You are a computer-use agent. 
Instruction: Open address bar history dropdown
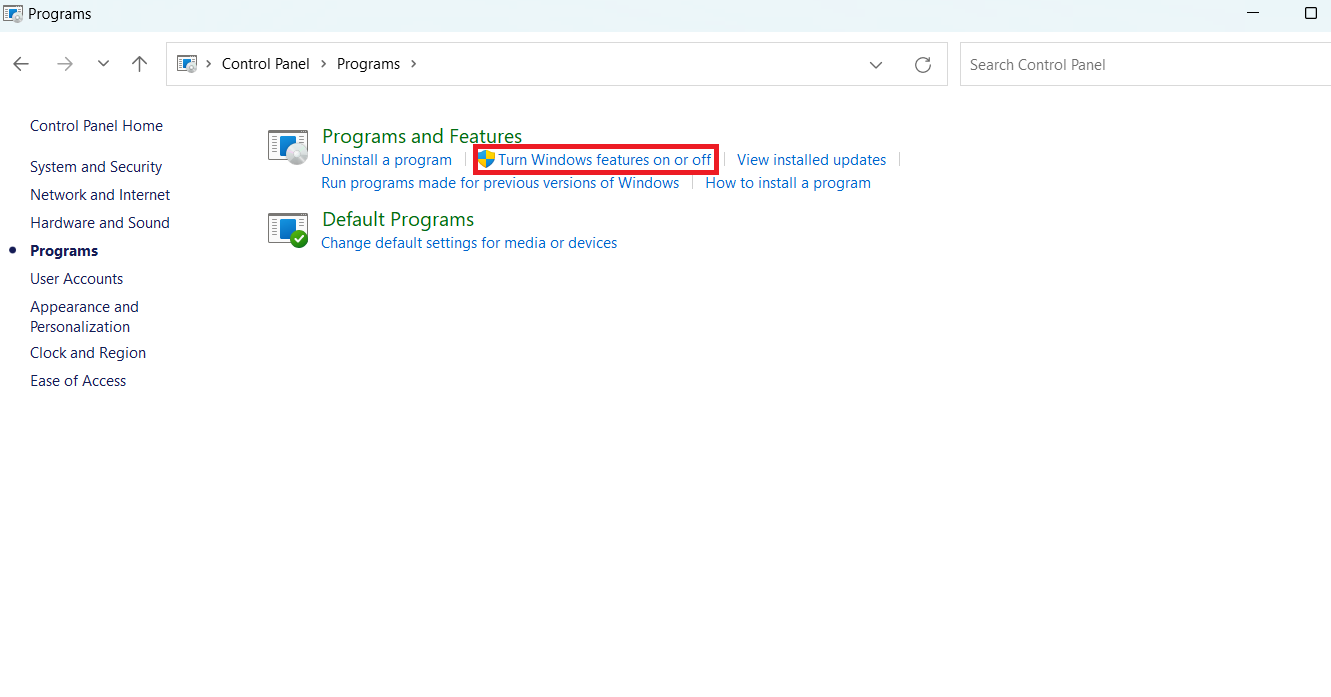click(876, 65)
